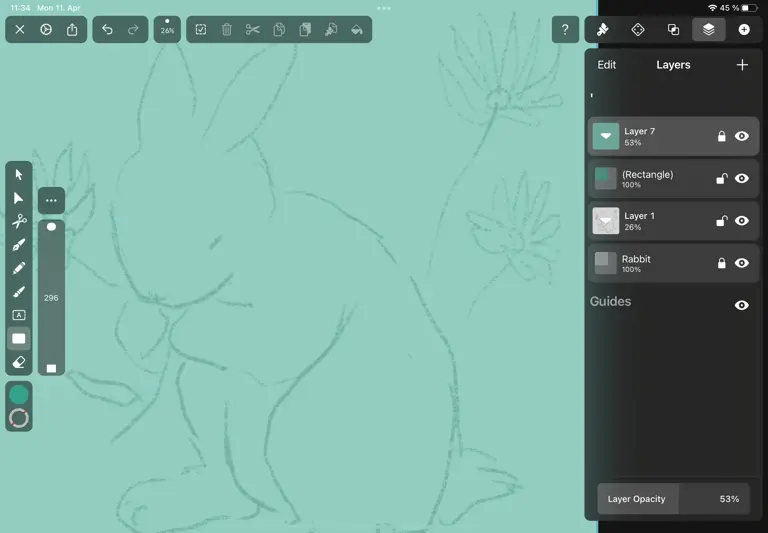Image resolution: width=768 pixels, height=533 pixels.
Task: Open the Path/Boolean inspector tab
Action: point(673,30)
